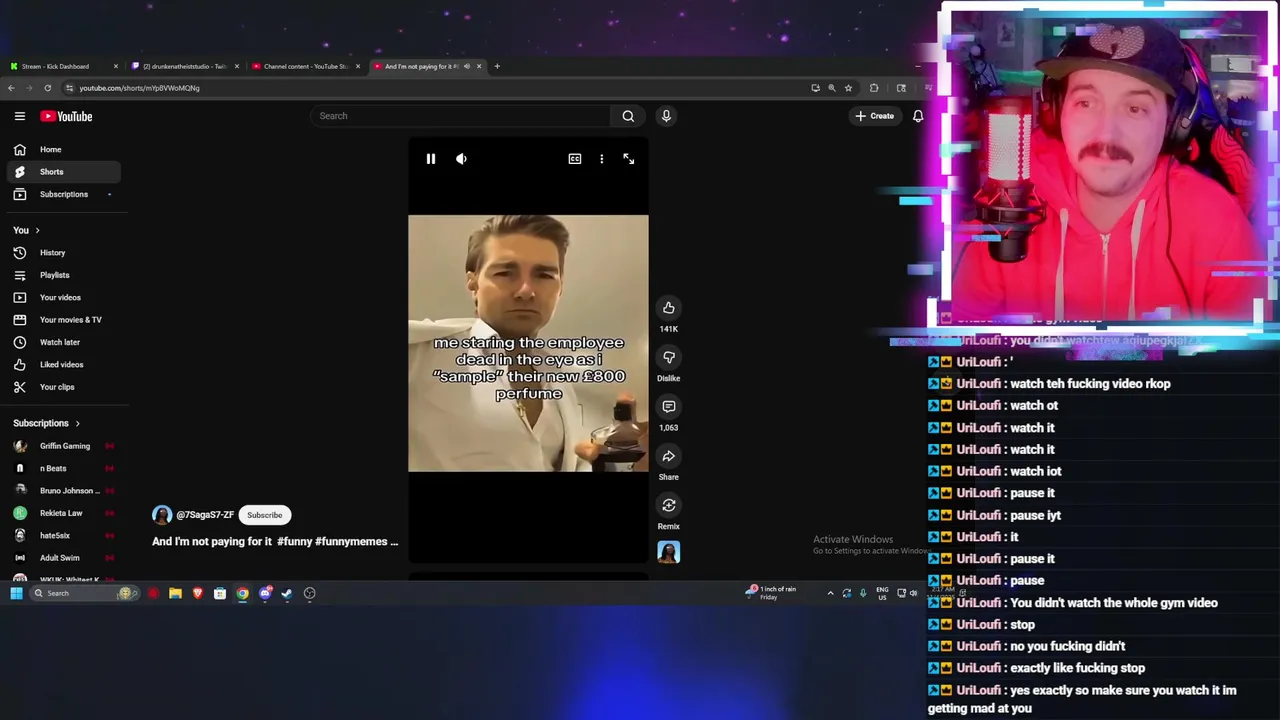
Task: Open the weather widget showing 1 inch of rain
Action: (x=771, y=592)
